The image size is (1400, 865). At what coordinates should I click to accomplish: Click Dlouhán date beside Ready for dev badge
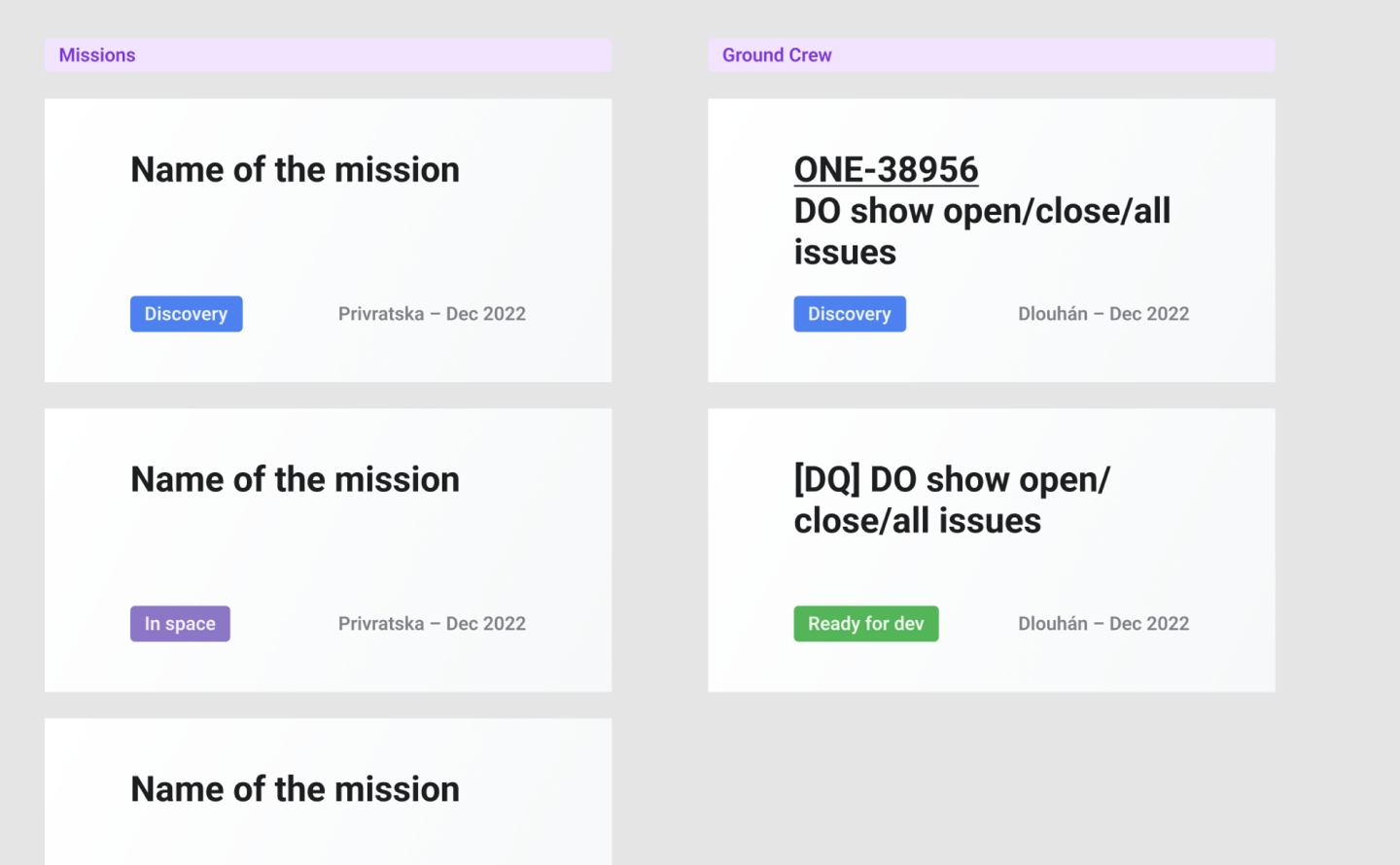[x=1102, y=624]
